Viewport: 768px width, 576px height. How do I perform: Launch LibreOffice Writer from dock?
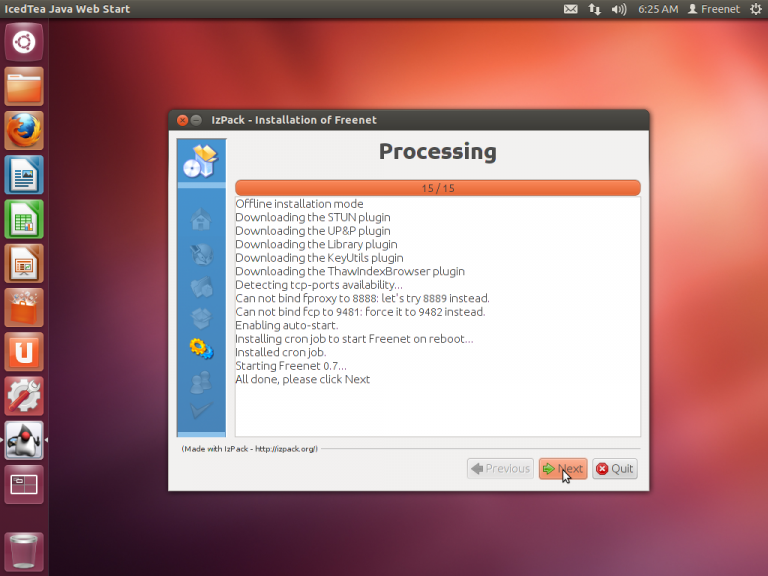24,174
